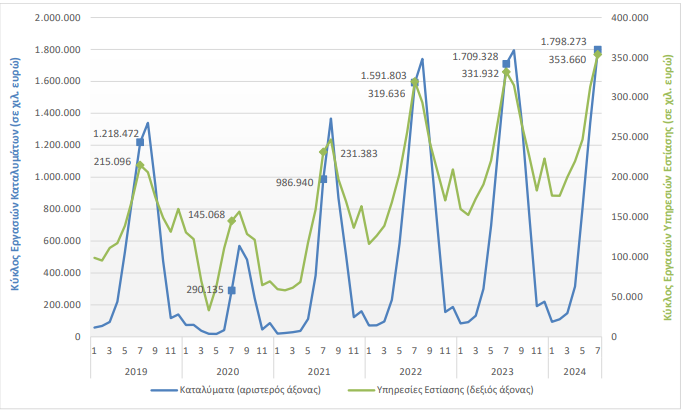Click the left axis title Κύκλος Εργασιών Καταλυμάτων
This screenshot has height=414, width=683.
(x=15, y=176)
